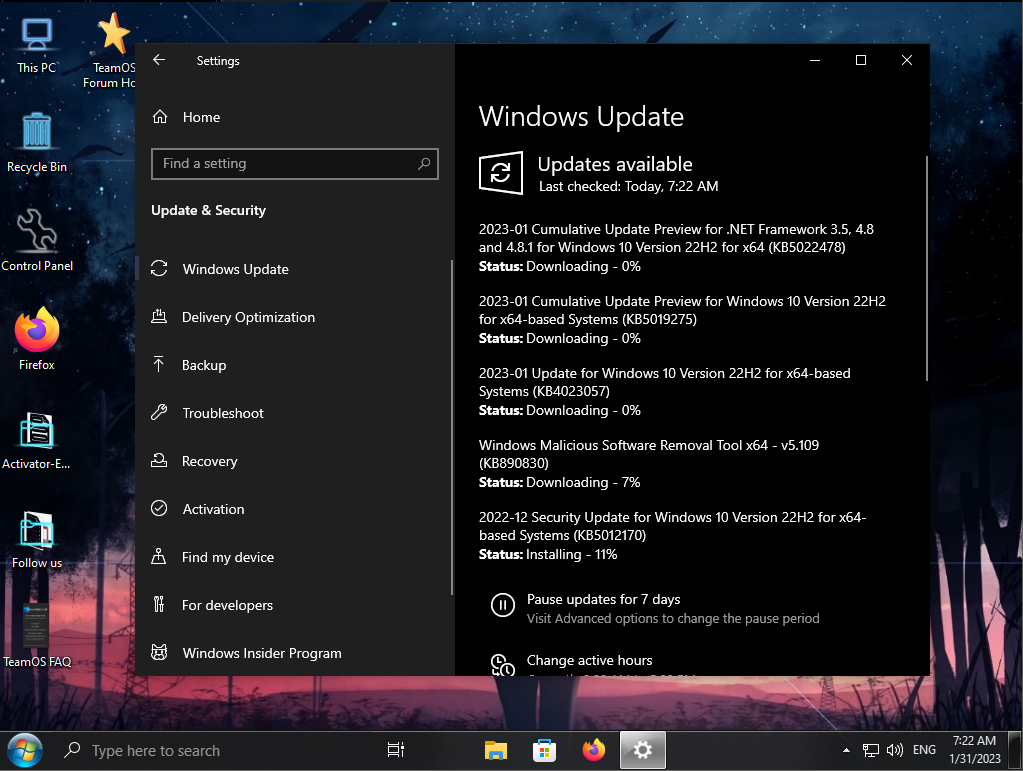Select the Activator-E... desktop file
Viewport: 1023px width, 771px height.
point(37,440)
